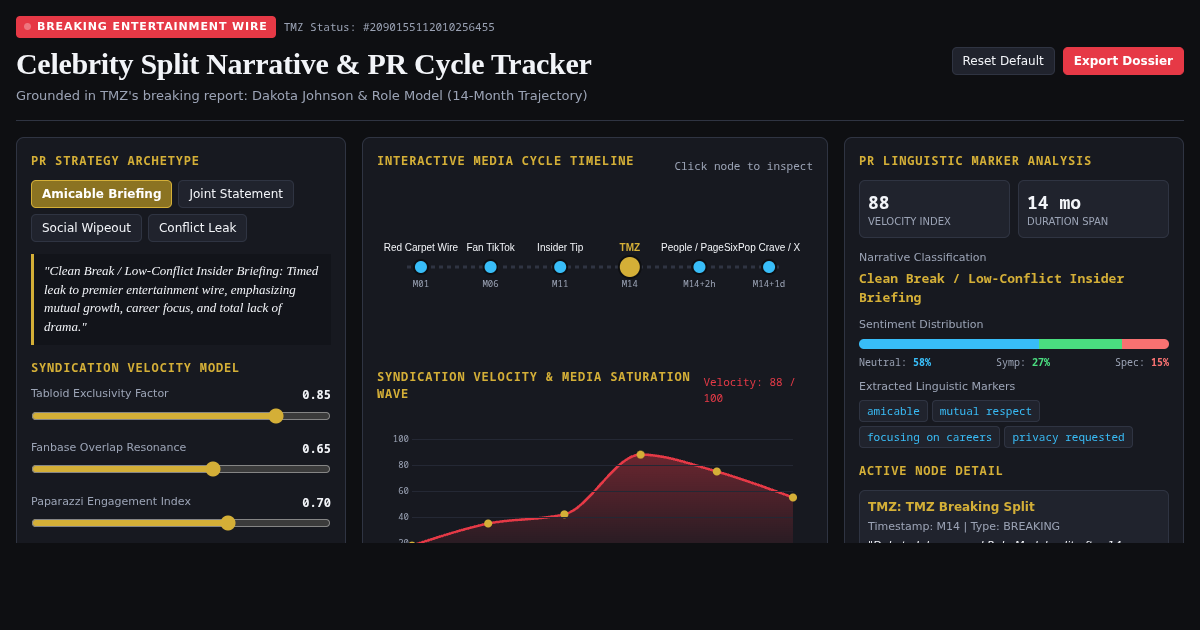Inspect the Insider Tip M11 node
The image size is (1200, 630).
point(560,267)
